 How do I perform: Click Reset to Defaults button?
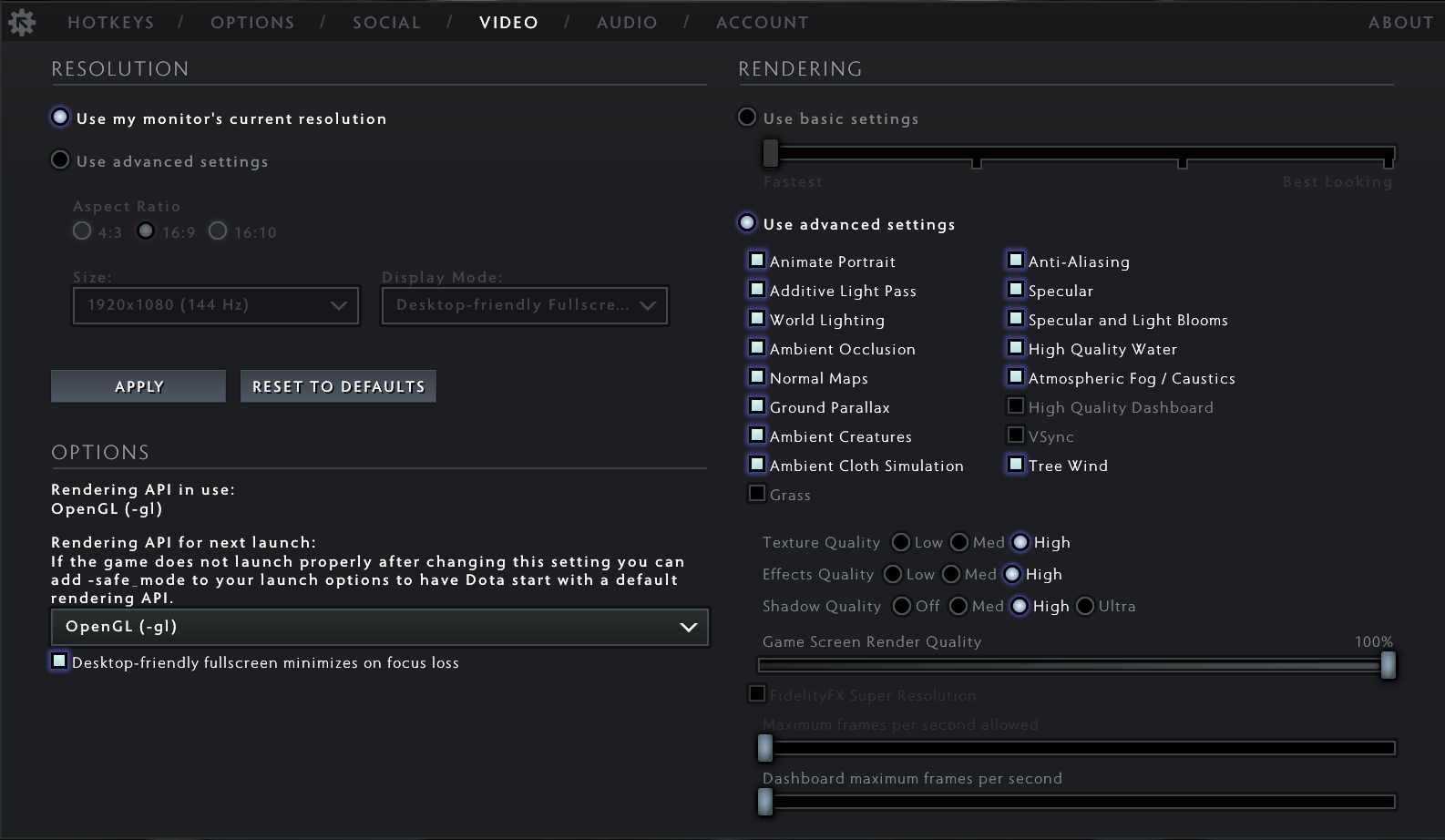[x=338, y=386]
